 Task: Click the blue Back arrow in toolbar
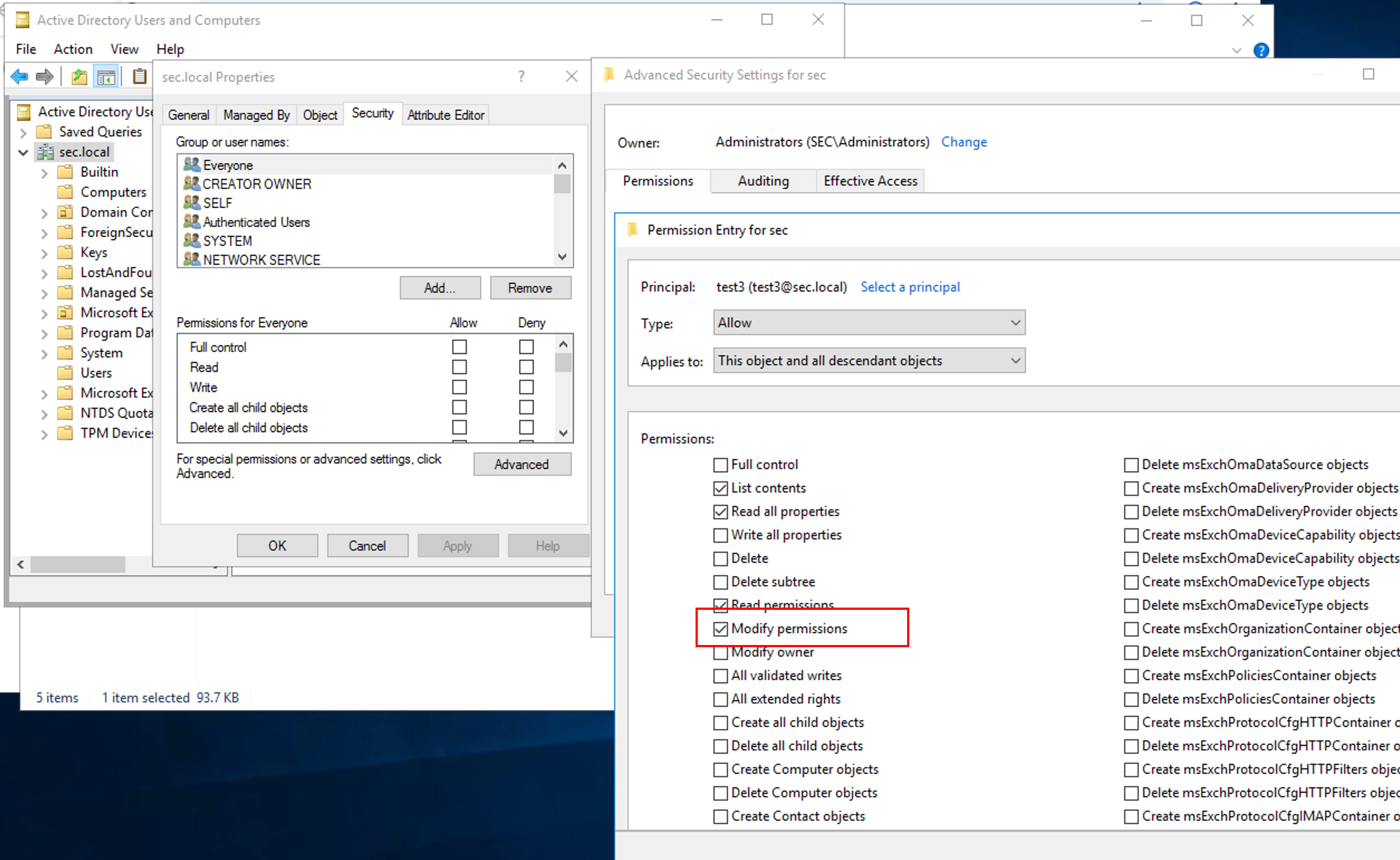(20, 76)
